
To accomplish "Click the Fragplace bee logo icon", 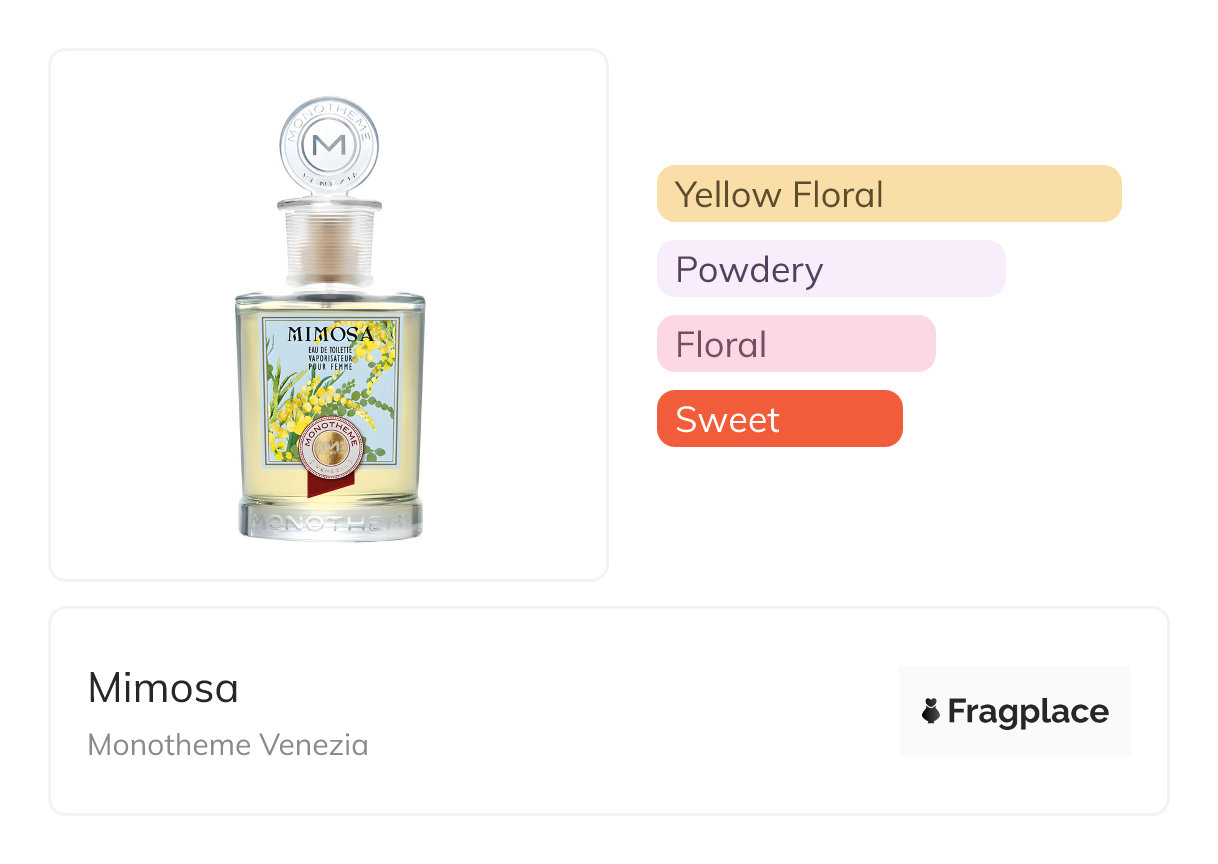I will point(931,711).
